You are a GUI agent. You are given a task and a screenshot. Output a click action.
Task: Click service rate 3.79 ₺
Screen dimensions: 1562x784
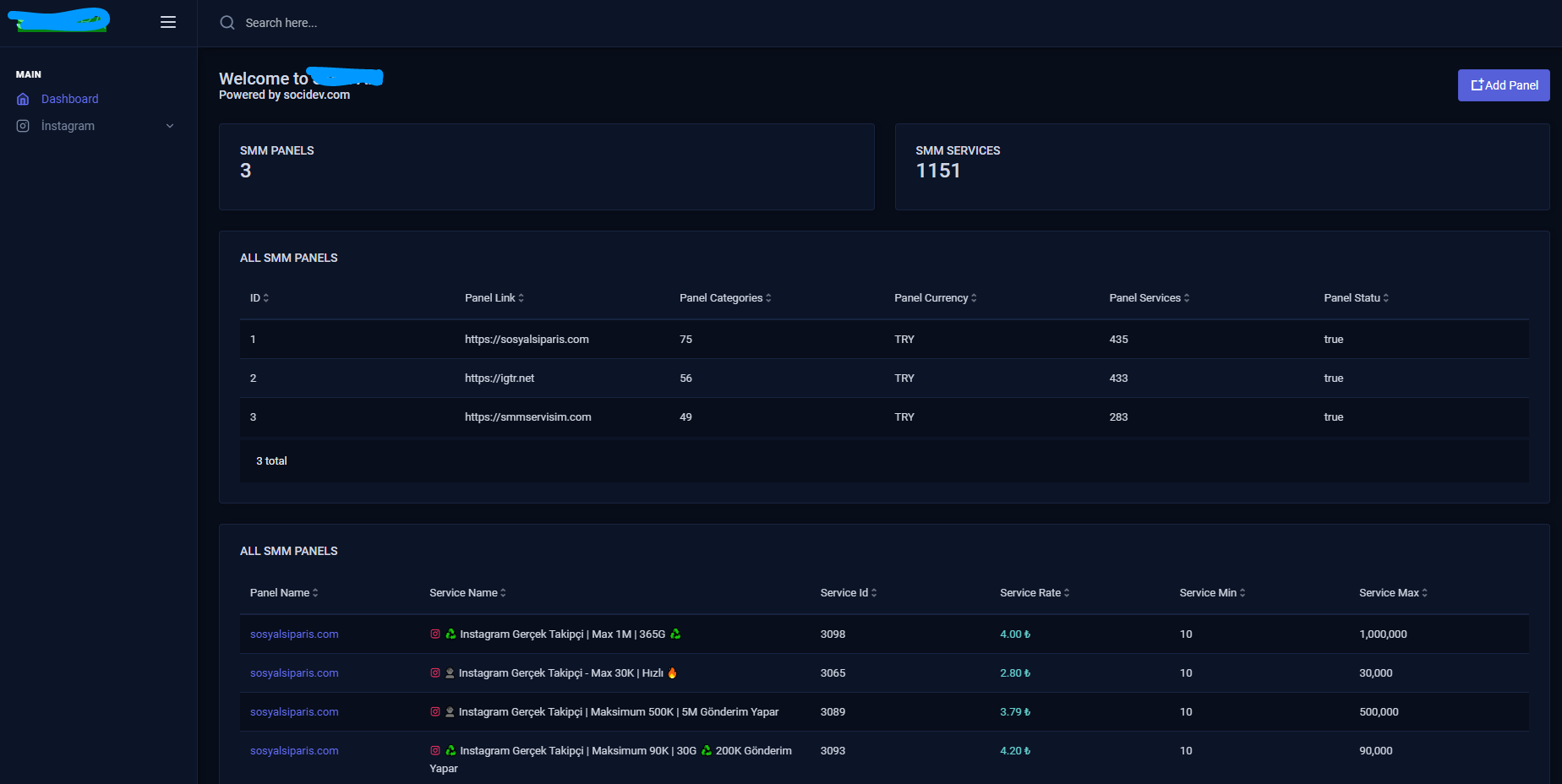point(1015,711)
